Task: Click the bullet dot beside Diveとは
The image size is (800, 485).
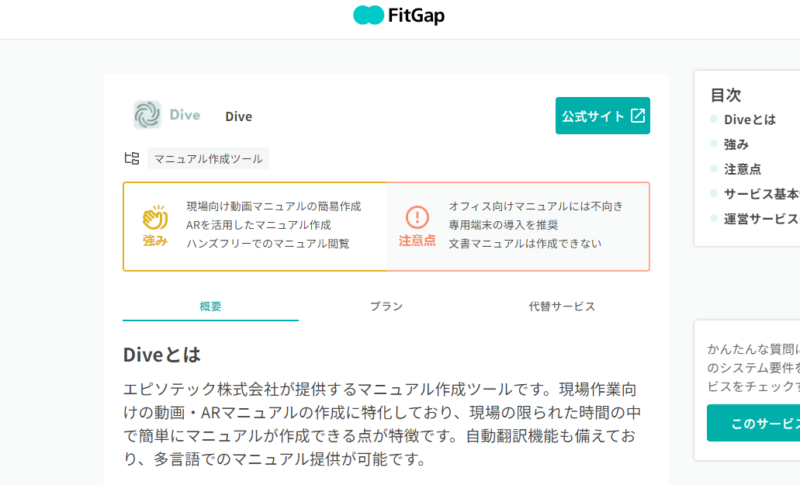Action: 714,119
